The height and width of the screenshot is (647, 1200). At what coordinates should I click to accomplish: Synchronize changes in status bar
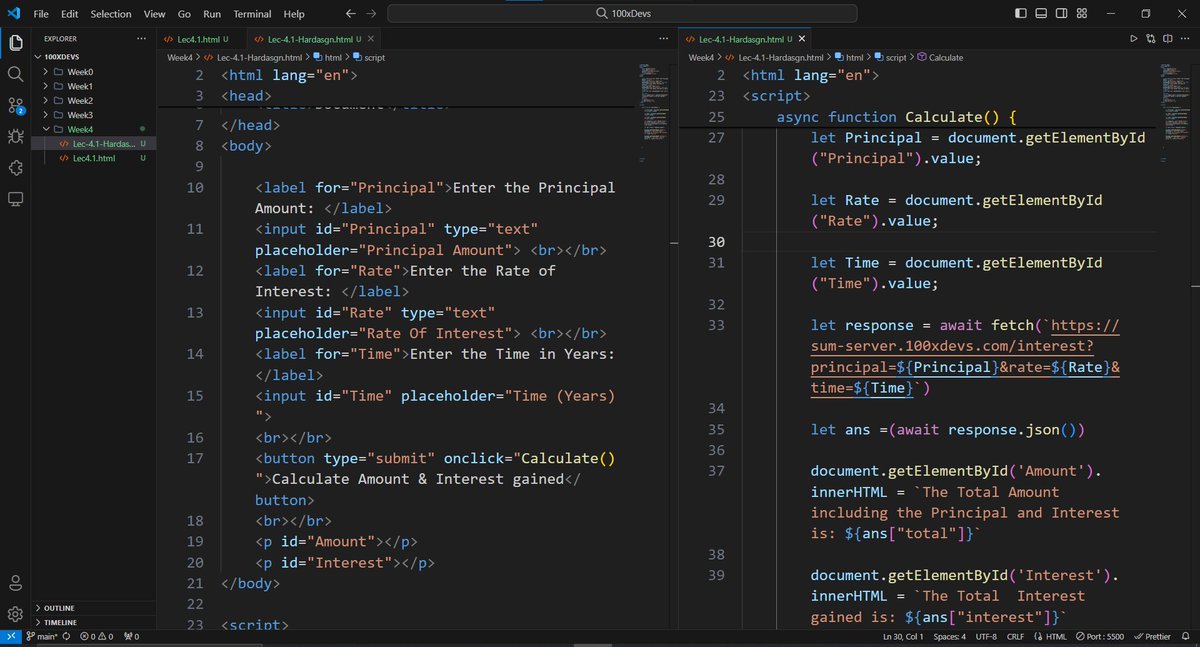66,637
